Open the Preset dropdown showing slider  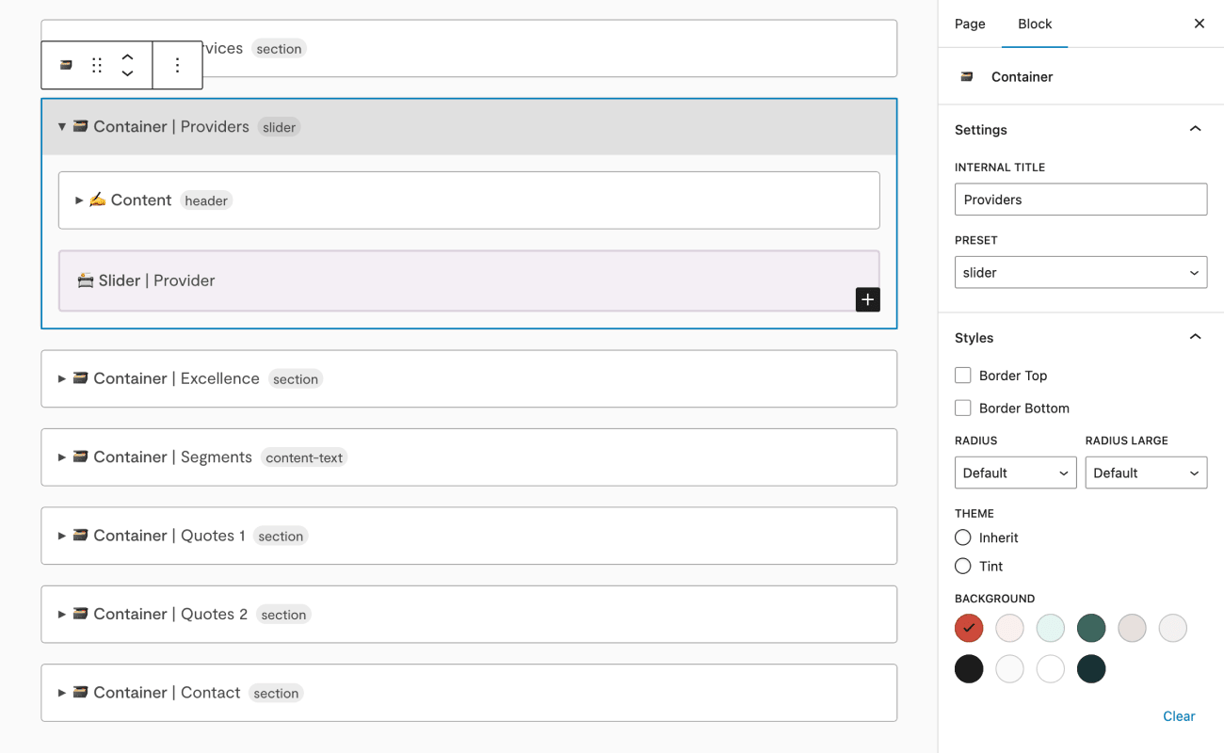1081,272
